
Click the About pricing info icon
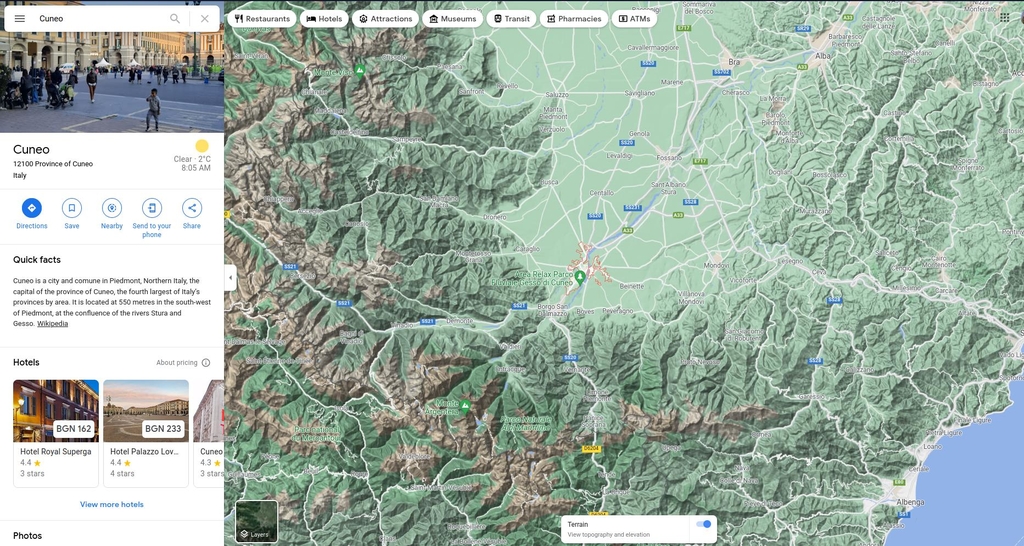tap(206, 363)
